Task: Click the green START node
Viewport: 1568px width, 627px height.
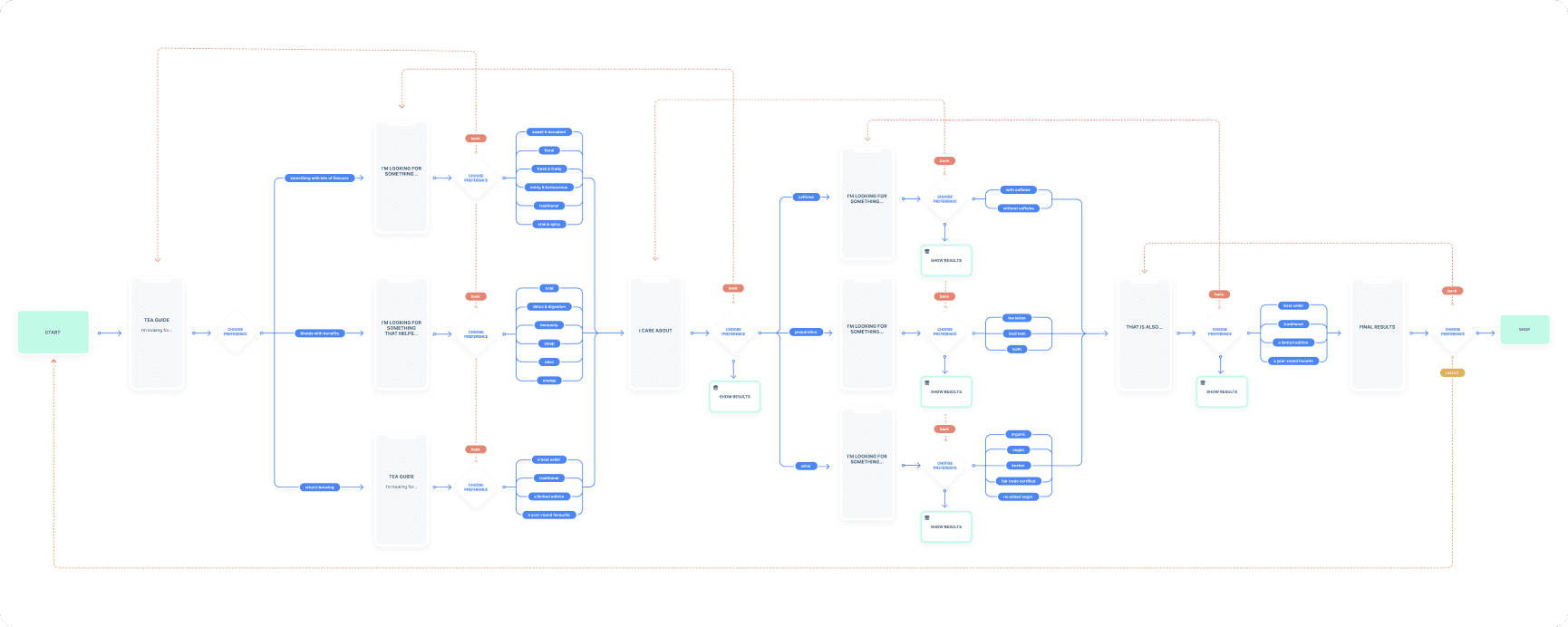Action: [53, 333]
